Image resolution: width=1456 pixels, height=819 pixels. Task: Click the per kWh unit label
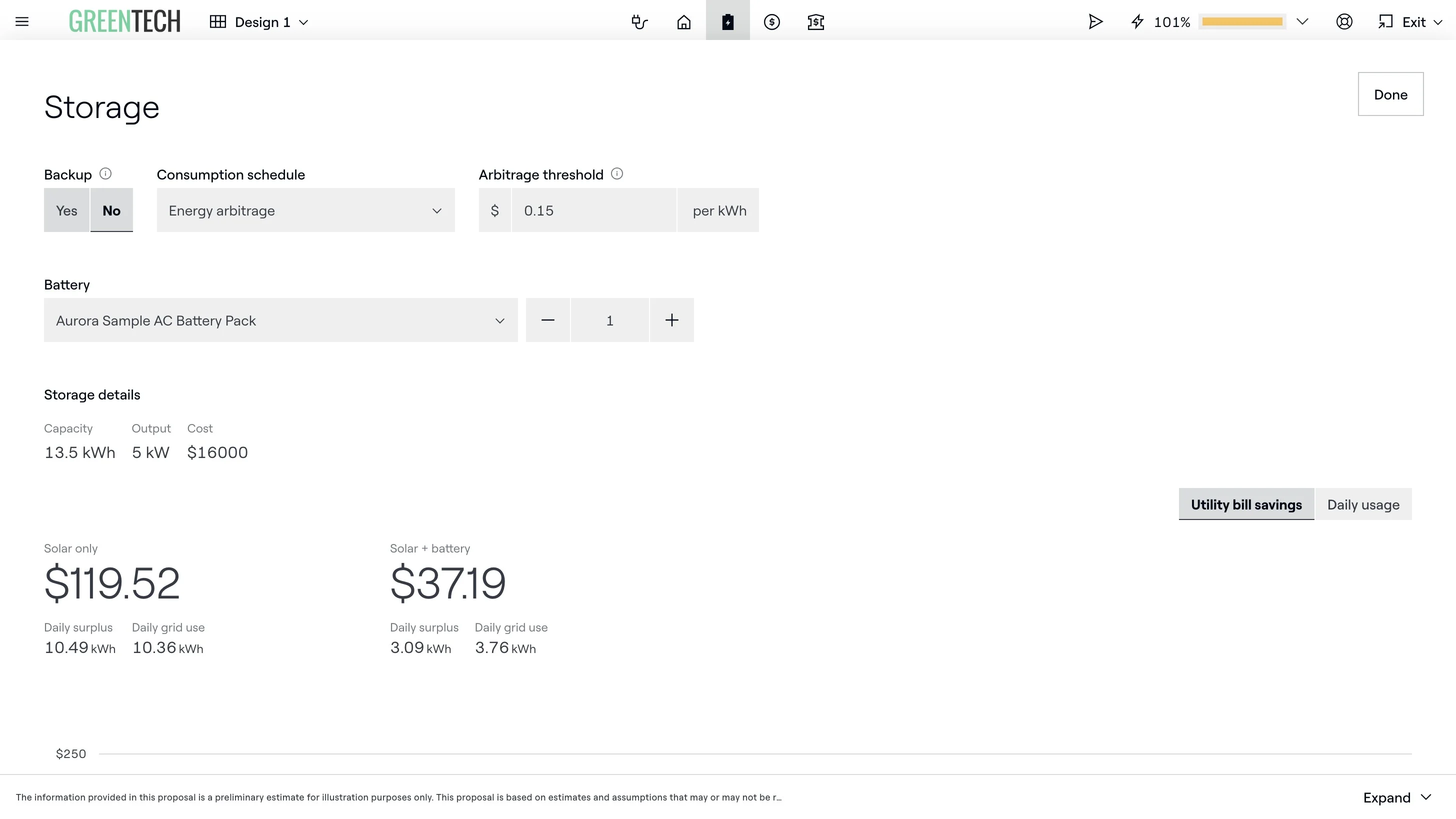[719, 210]
